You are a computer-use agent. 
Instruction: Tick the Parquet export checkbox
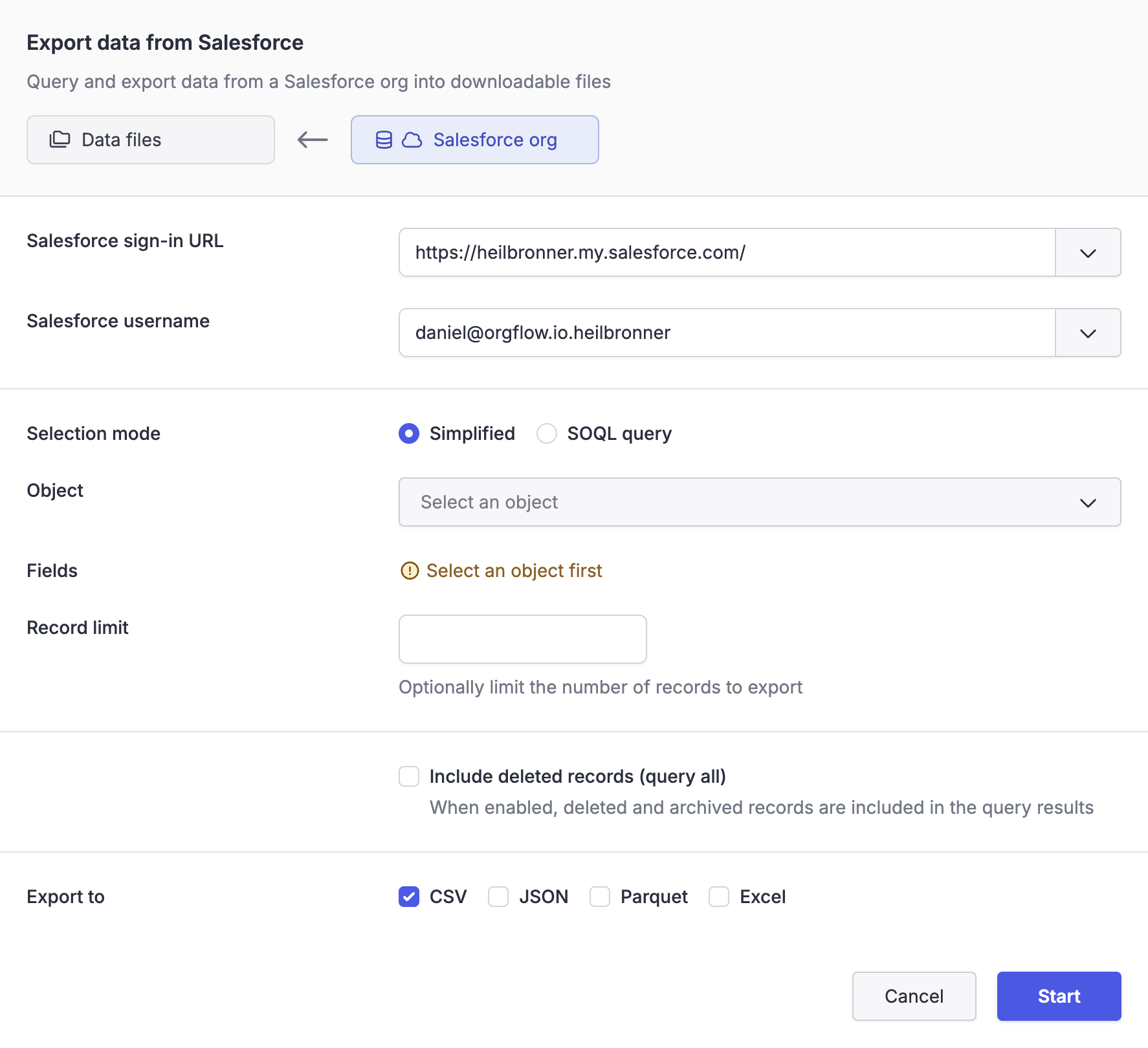(600, 897)
